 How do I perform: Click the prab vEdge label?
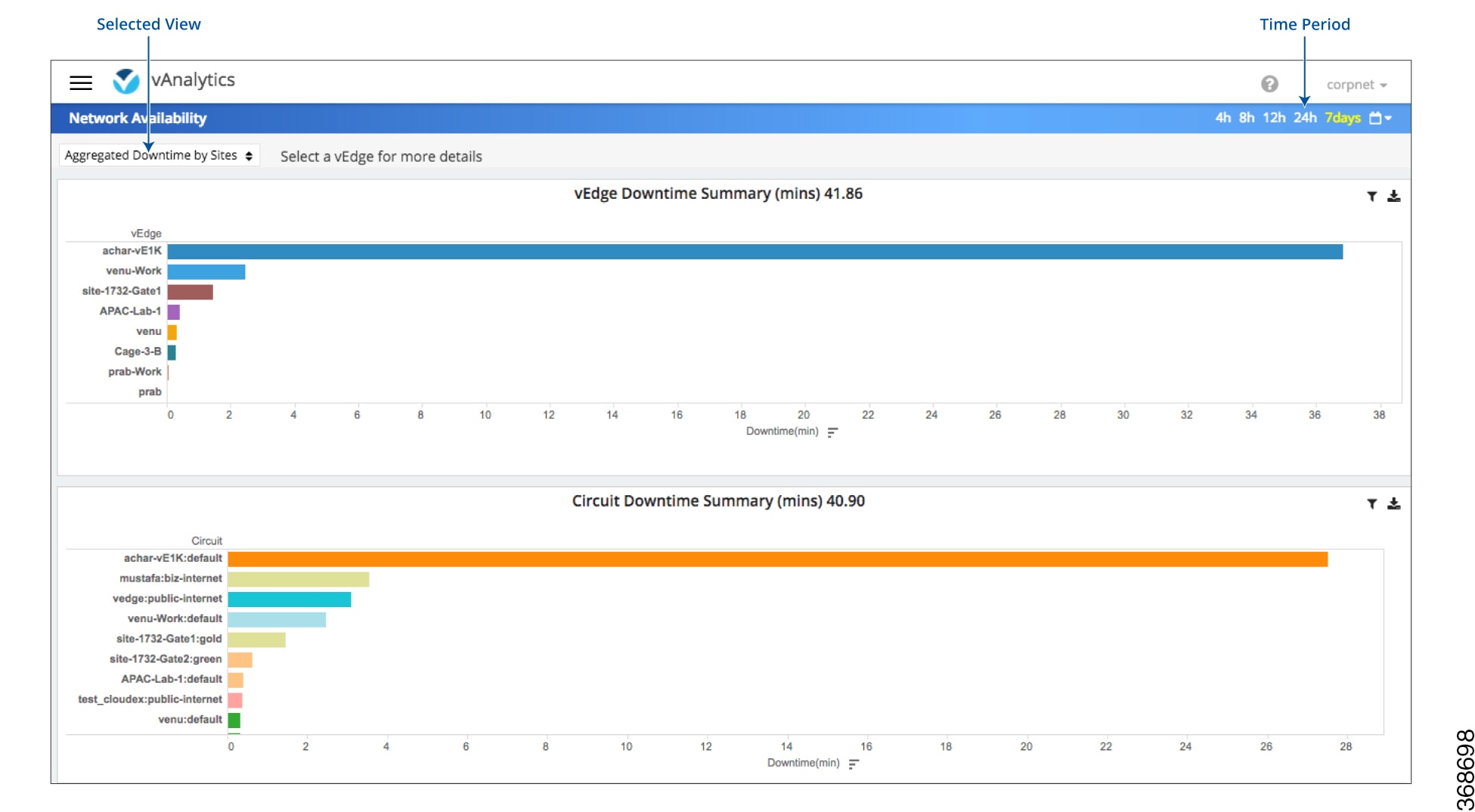150,392
